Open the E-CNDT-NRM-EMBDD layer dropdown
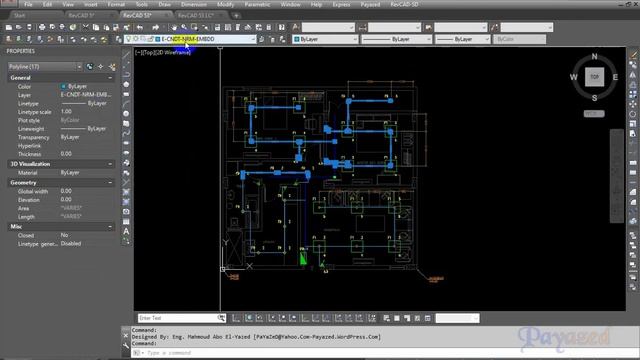 pos(191,39)
